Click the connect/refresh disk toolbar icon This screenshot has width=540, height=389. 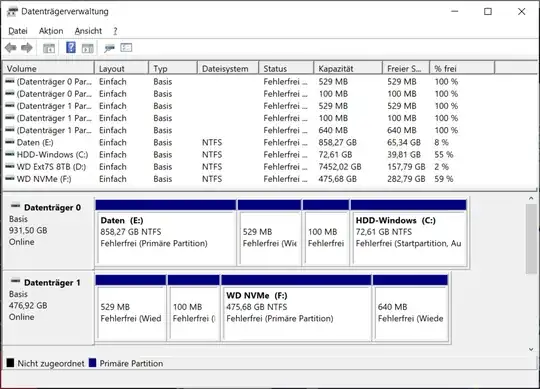point(110,48)
